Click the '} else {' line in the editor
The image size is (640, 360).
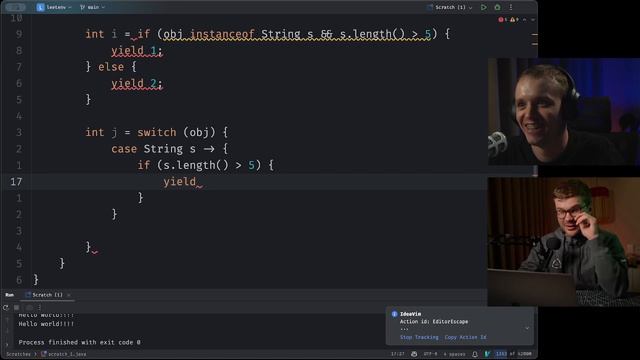111,67
